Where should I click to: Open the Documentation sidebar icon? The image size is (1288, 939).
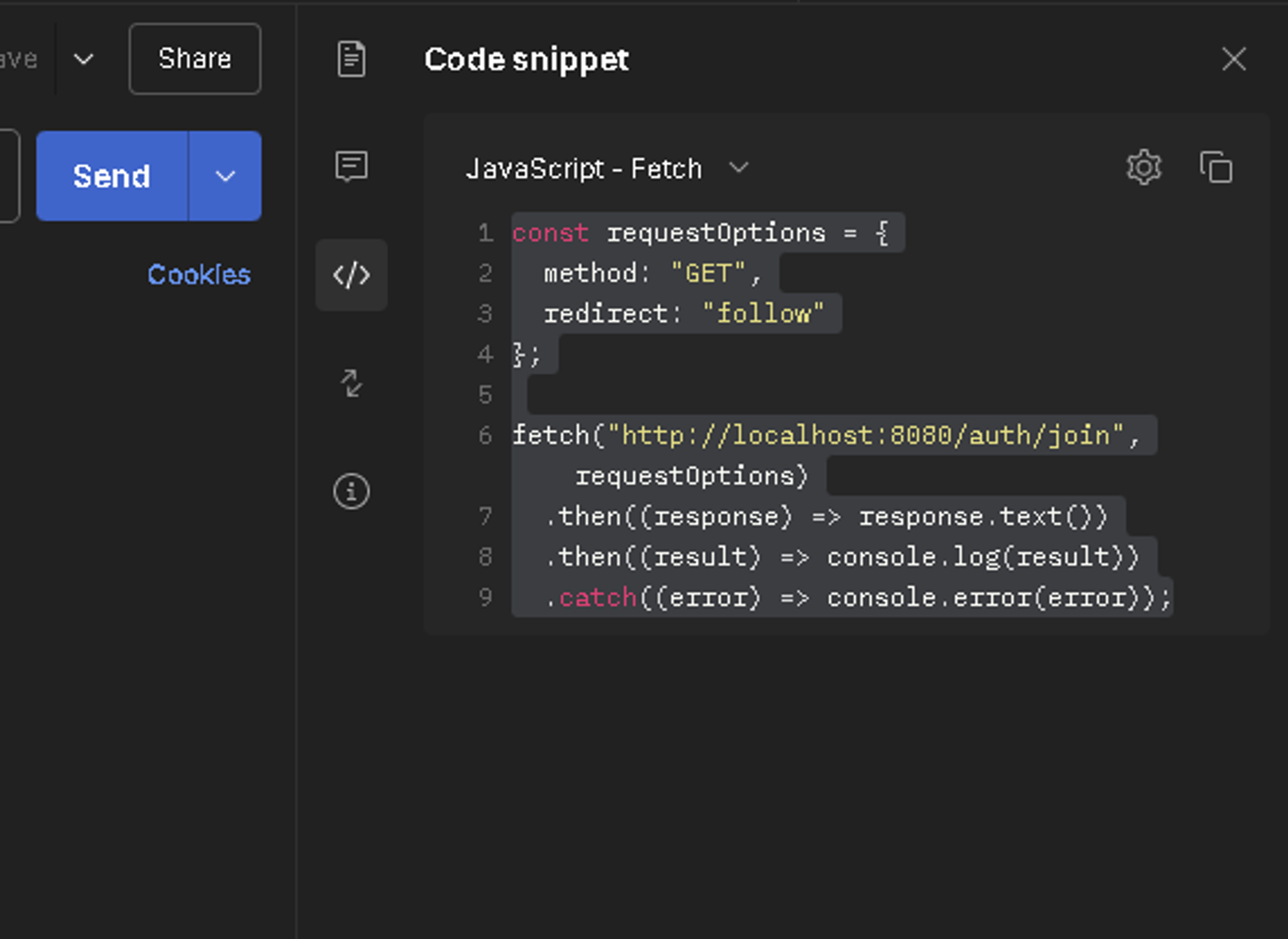pyautogui.click(x=351, y=59)
